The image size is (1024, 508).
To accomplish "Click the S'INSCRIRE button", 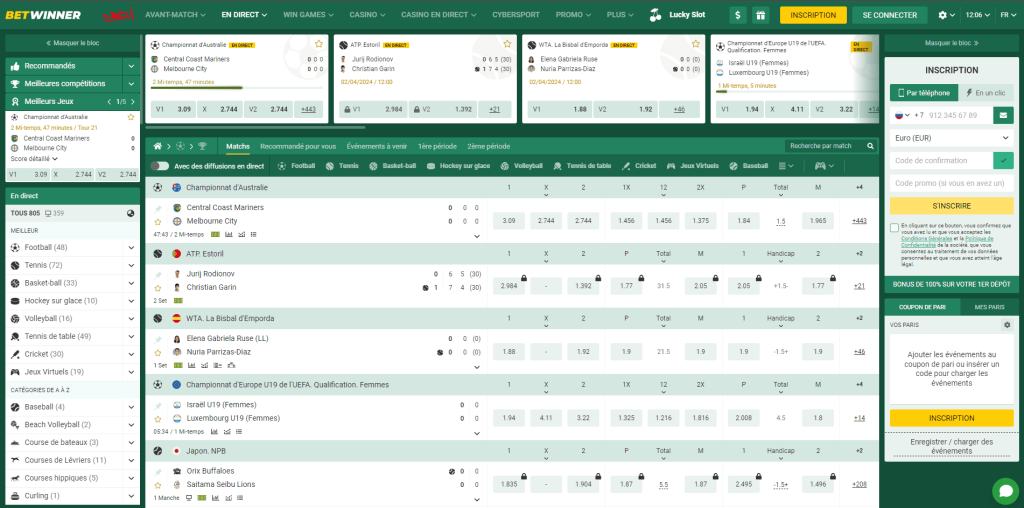I will (952, 206).
